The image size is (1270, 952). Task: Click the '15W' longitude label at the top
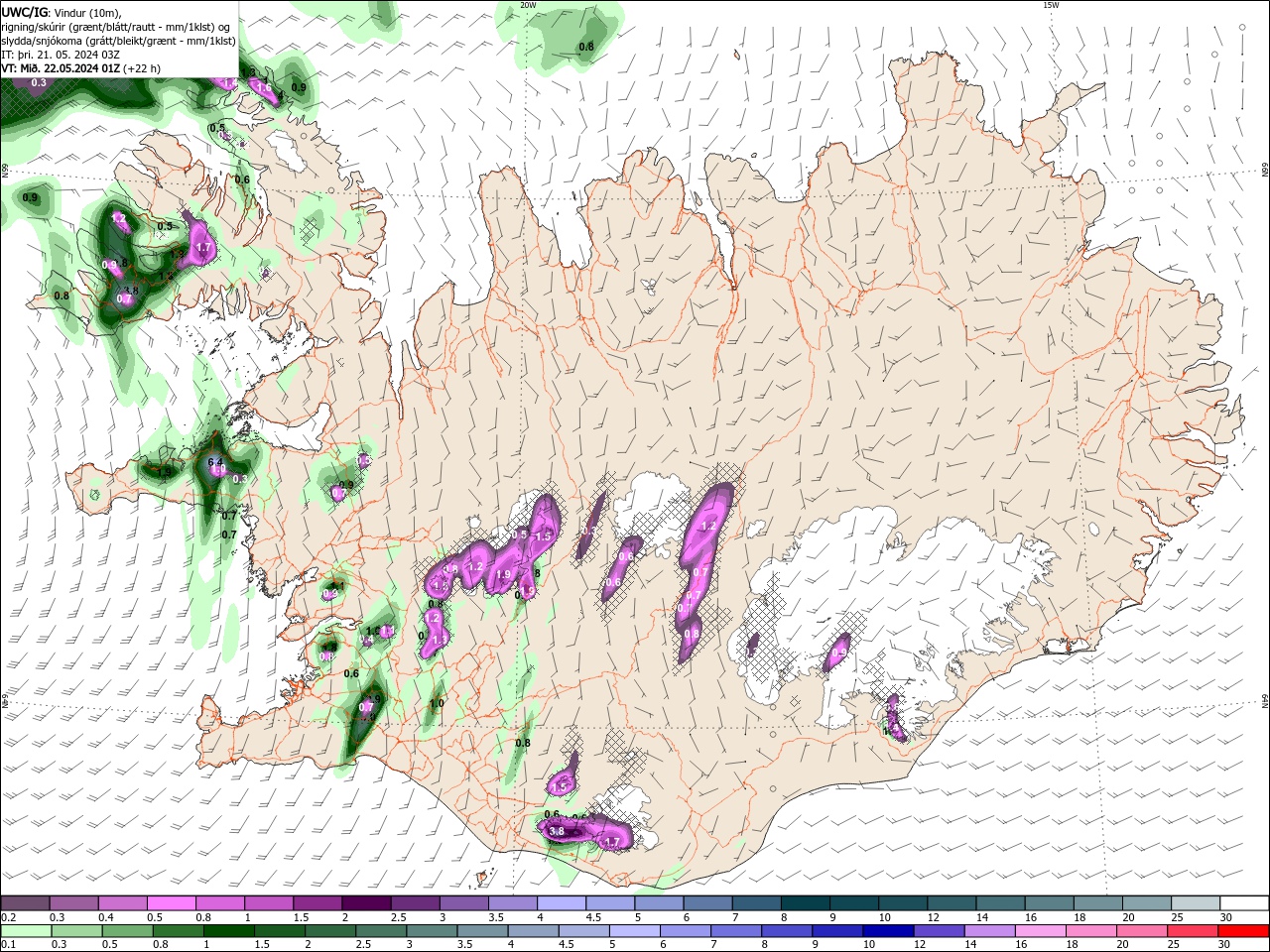[x=1051, y=5]
